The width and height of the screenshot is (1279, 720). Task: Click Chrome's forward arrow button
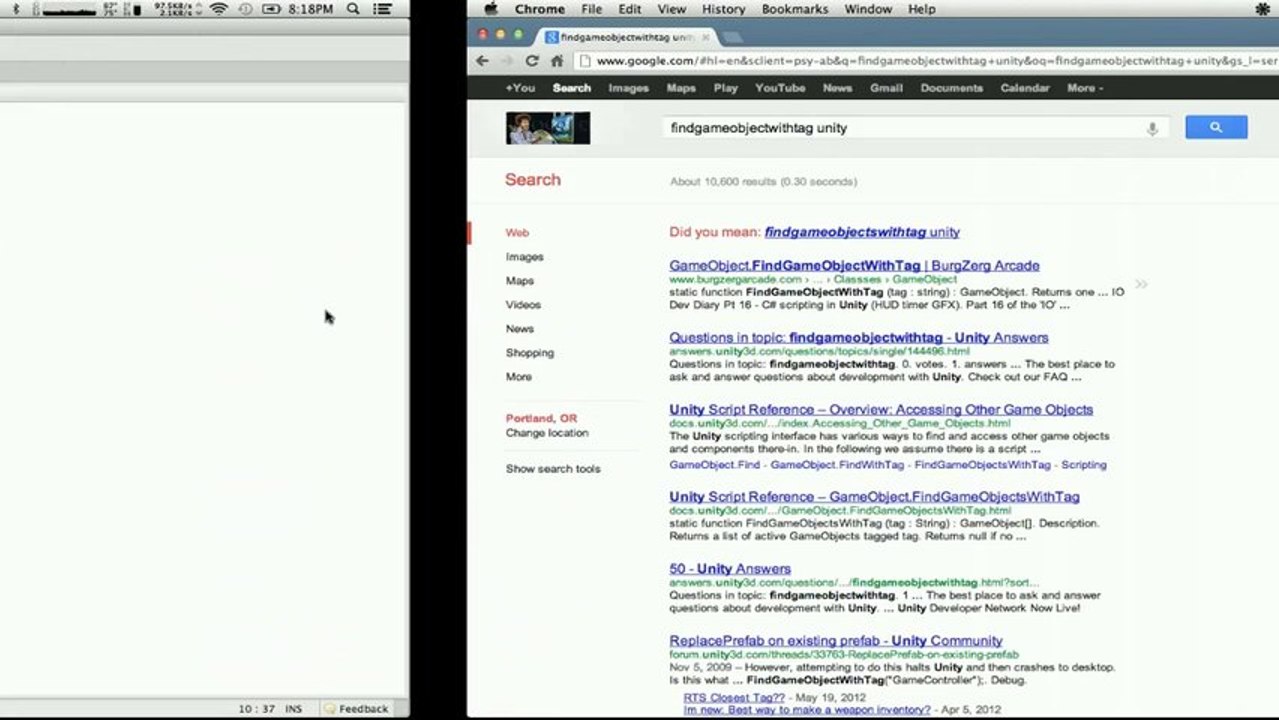pos(507,61)
